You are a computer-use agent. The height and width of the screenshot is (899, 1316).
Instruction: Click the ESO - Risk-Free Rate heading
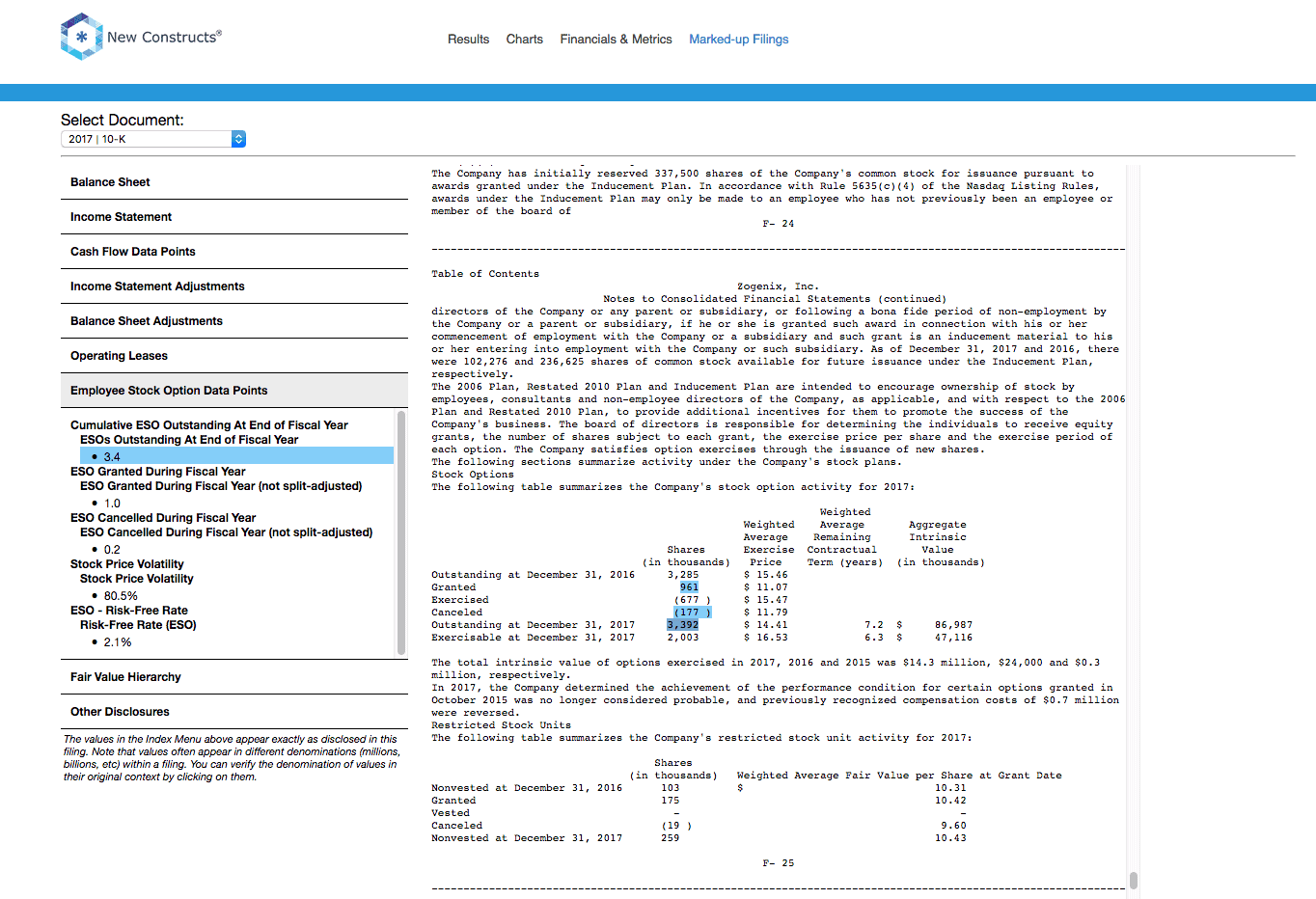click(x=129, y=611)
